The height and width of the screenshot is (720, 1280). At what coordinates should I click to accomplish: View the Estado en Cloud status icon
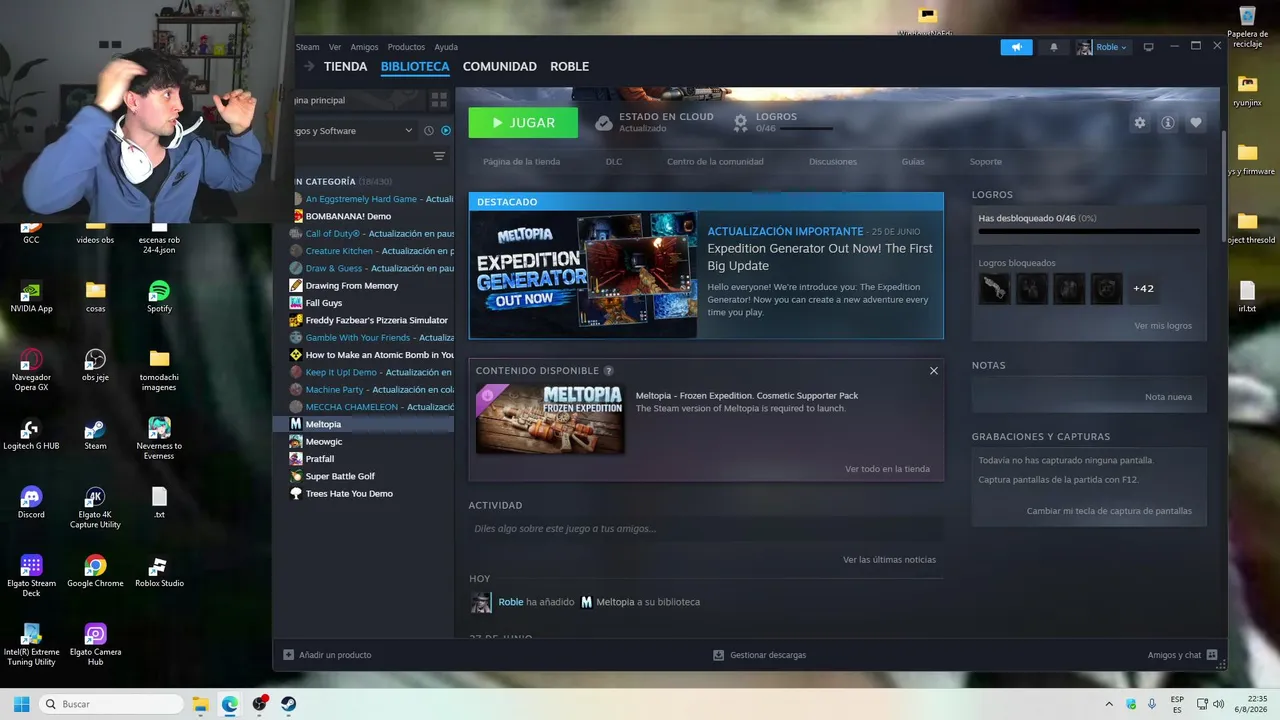click(x=604, y=123)
